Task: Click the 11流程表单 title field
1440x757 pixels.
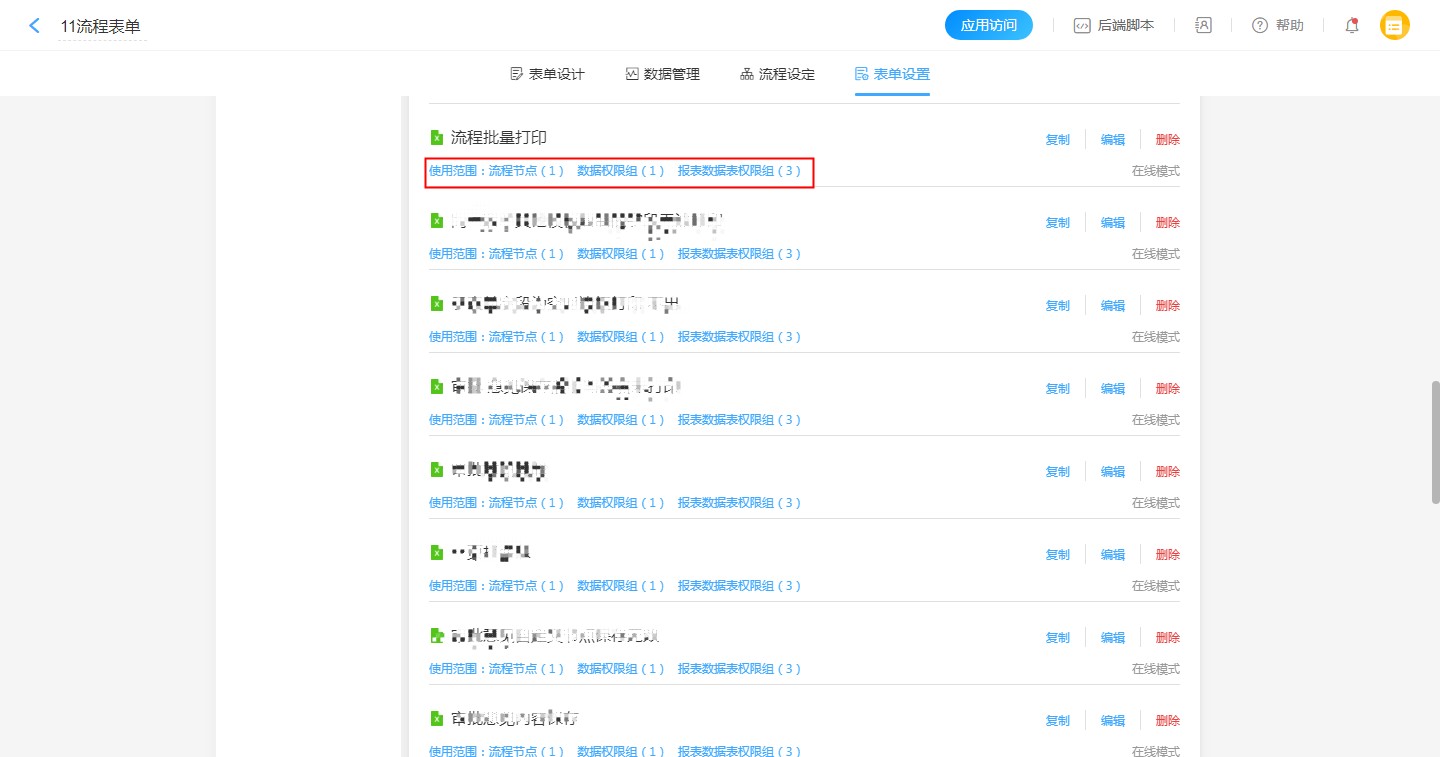Action: [100, 27]
